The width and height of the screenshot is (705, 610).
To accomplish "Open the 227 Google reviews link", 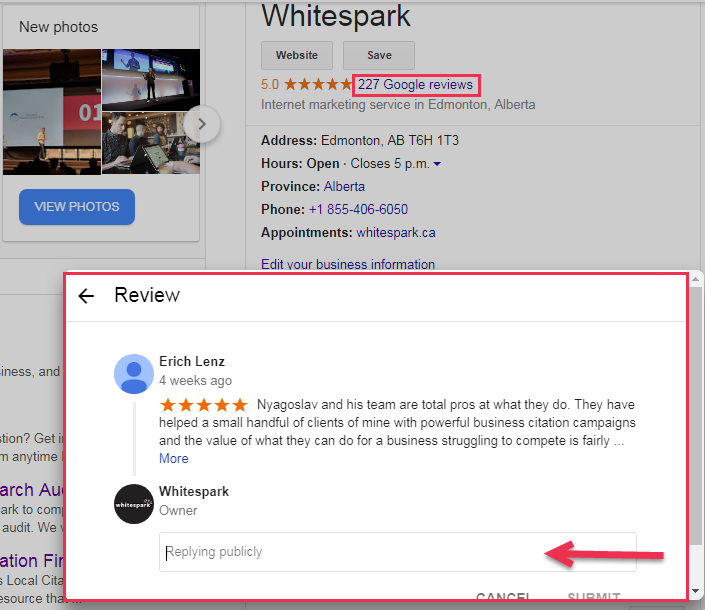I will click(x=415, y=85).
